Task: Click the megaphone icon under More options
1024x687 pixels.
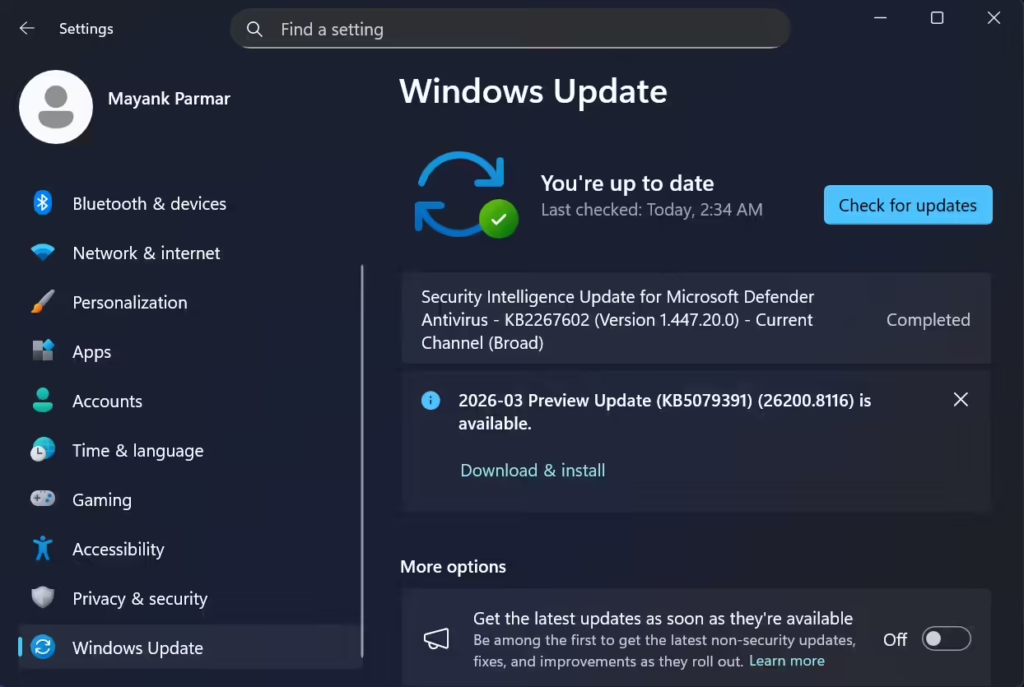Action: [x=436, y=637]
